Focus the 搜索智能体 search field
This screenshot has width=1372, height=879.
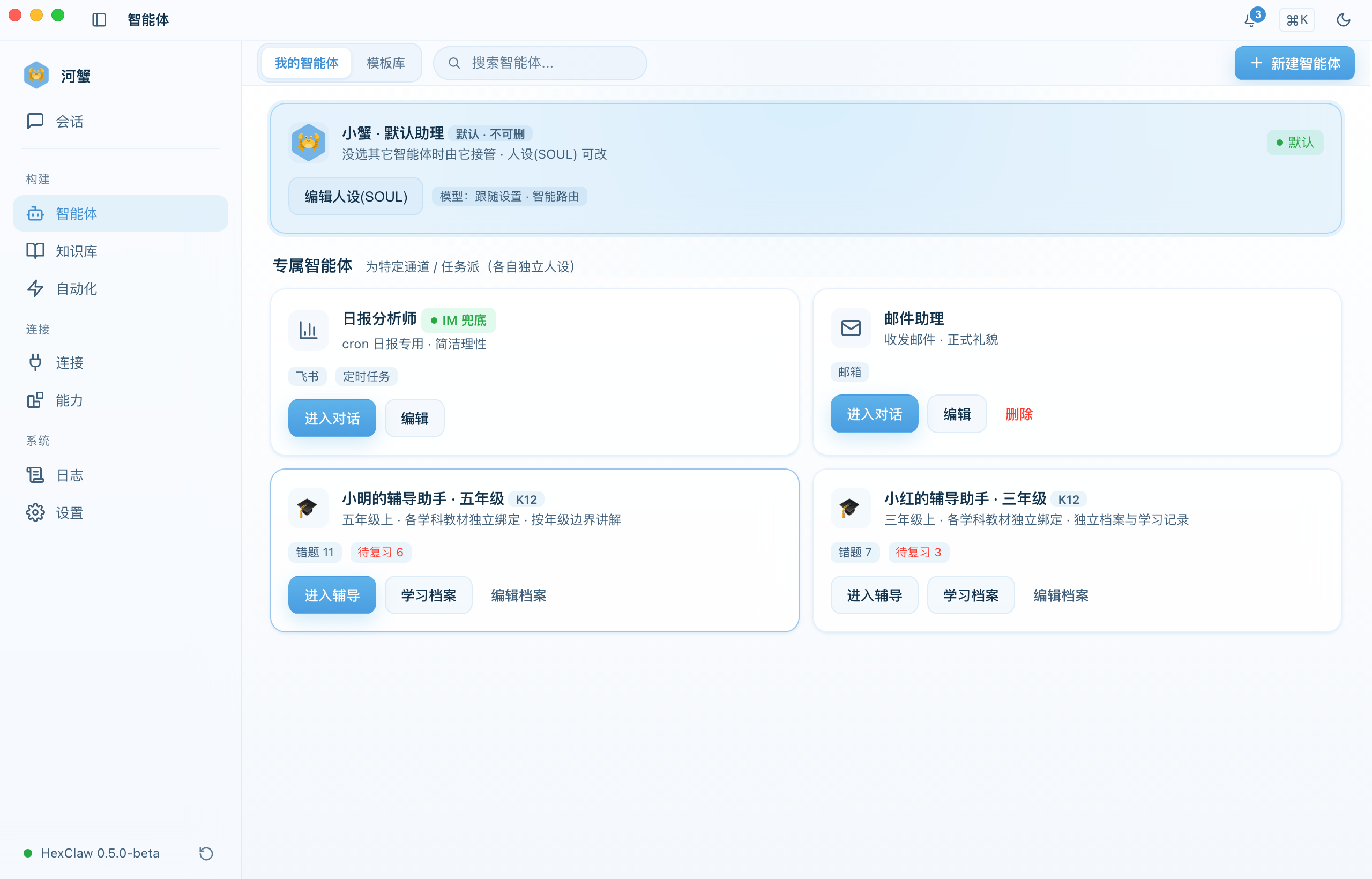pyautogui.click(x=540, y=63)
